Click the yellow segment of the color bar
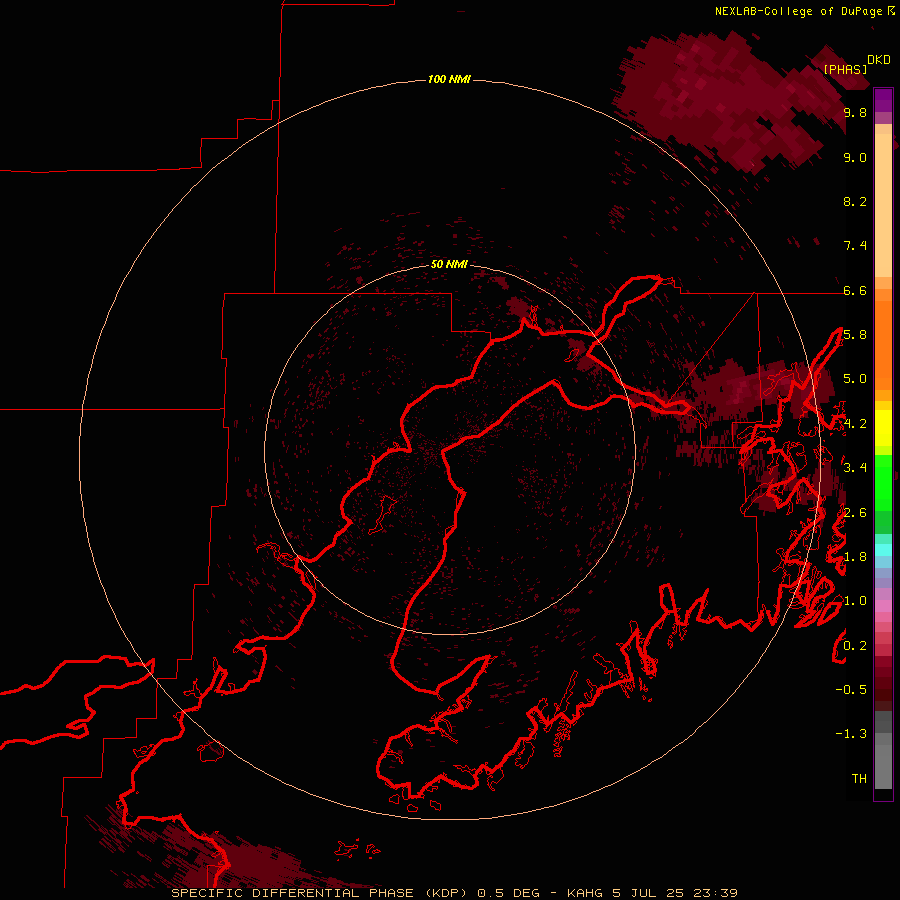Image resolution: width=900 pixels, height=900 pixels. [x=883, y=428]
